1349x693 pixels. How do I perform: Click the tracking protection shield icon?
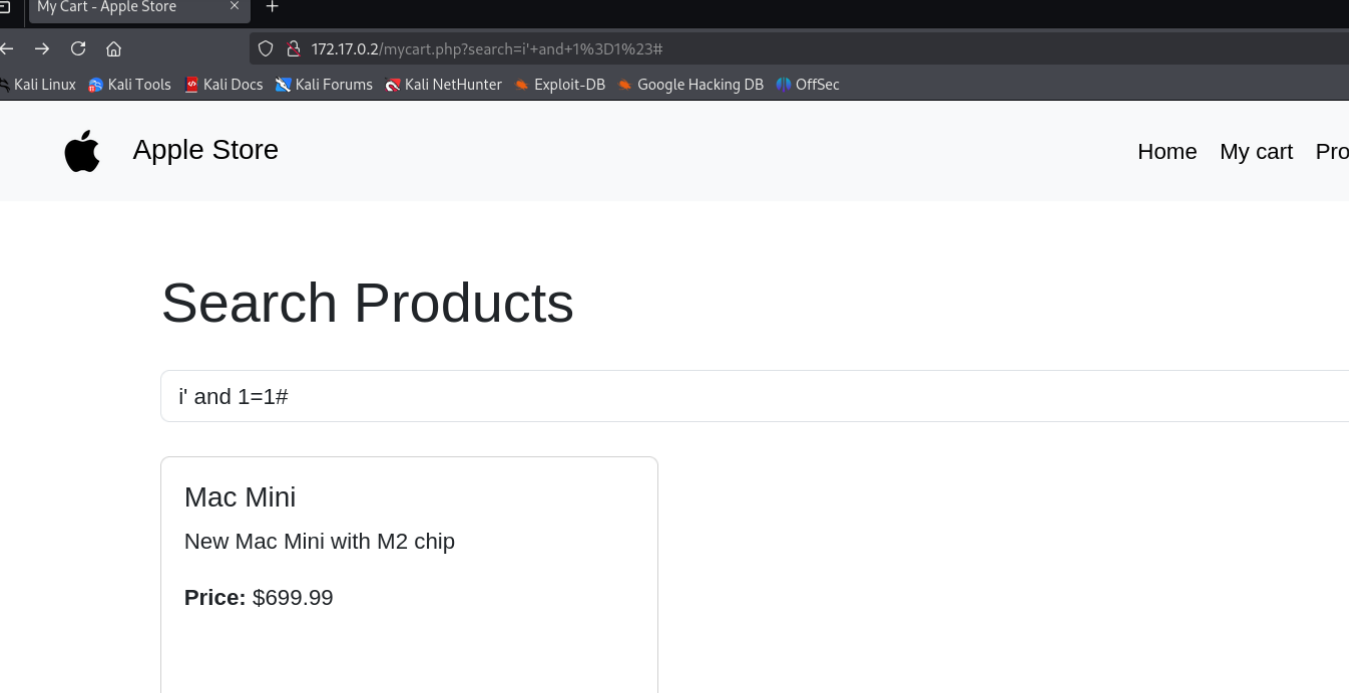pos(266,49)
